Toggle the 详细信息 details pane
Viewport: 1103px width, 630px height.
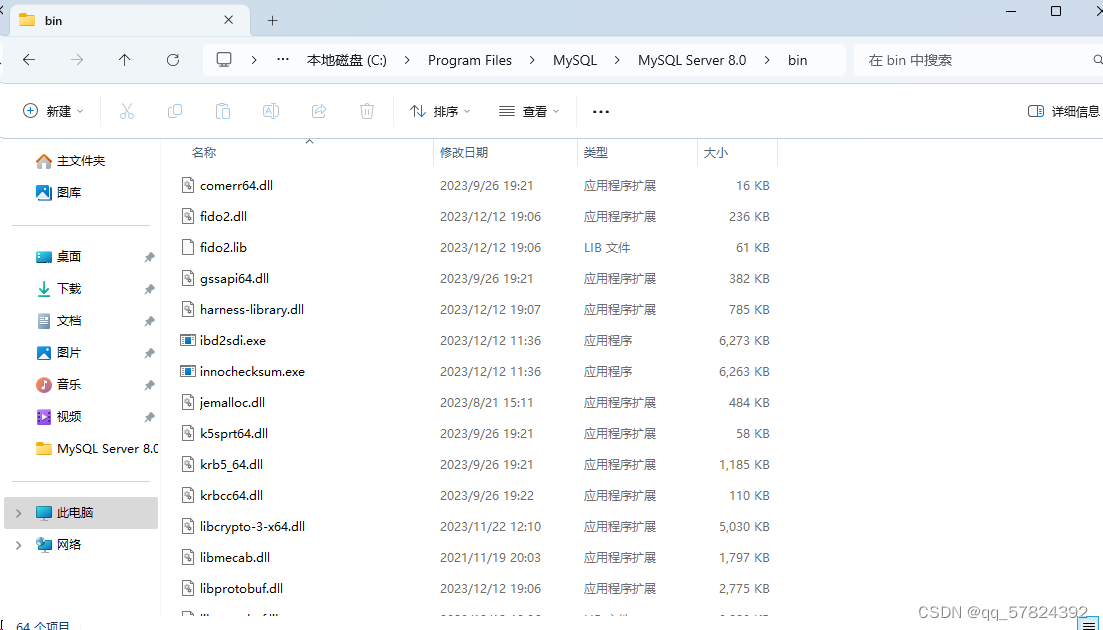tap(1065, 111)
